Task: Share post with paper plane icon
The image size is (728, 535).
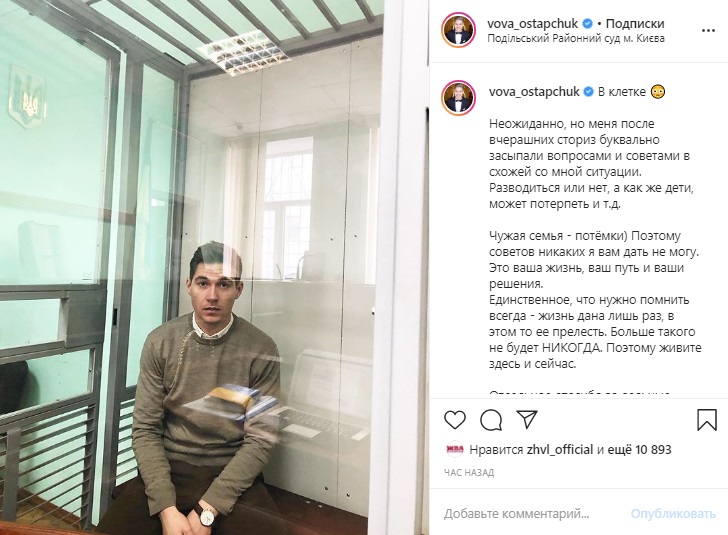Action: 527,419
